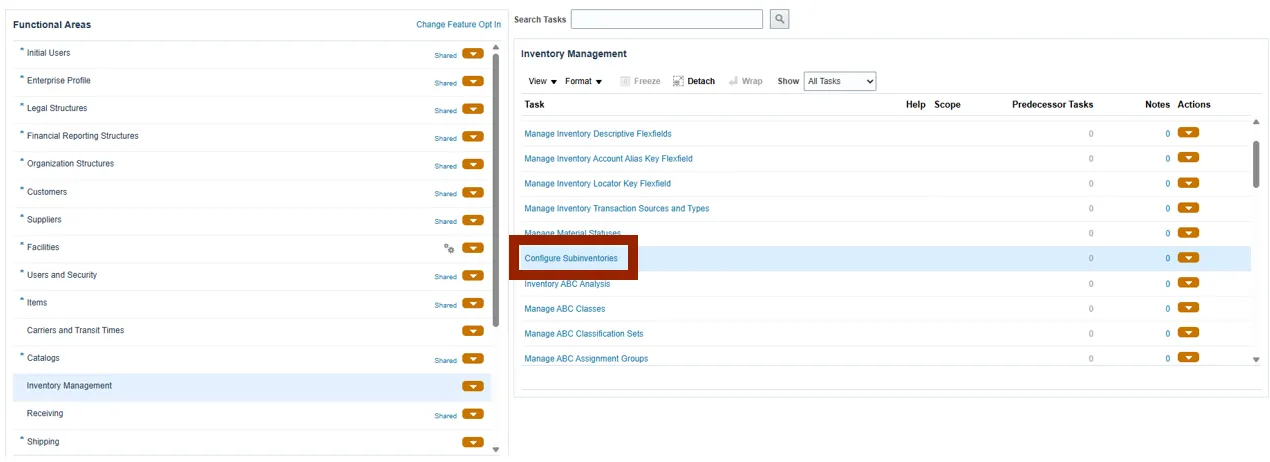Screen dimensions: 1270x462
Task: Click the gear status icon for Facilities
Action: [449, 248]
